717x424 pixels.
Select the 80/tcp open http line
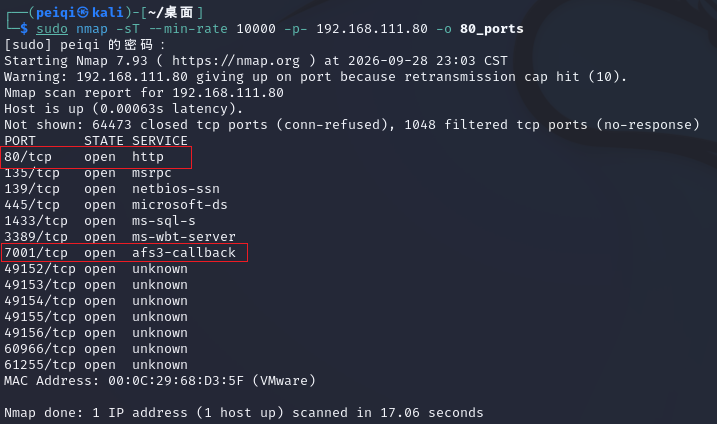click(x=96, y=157)
